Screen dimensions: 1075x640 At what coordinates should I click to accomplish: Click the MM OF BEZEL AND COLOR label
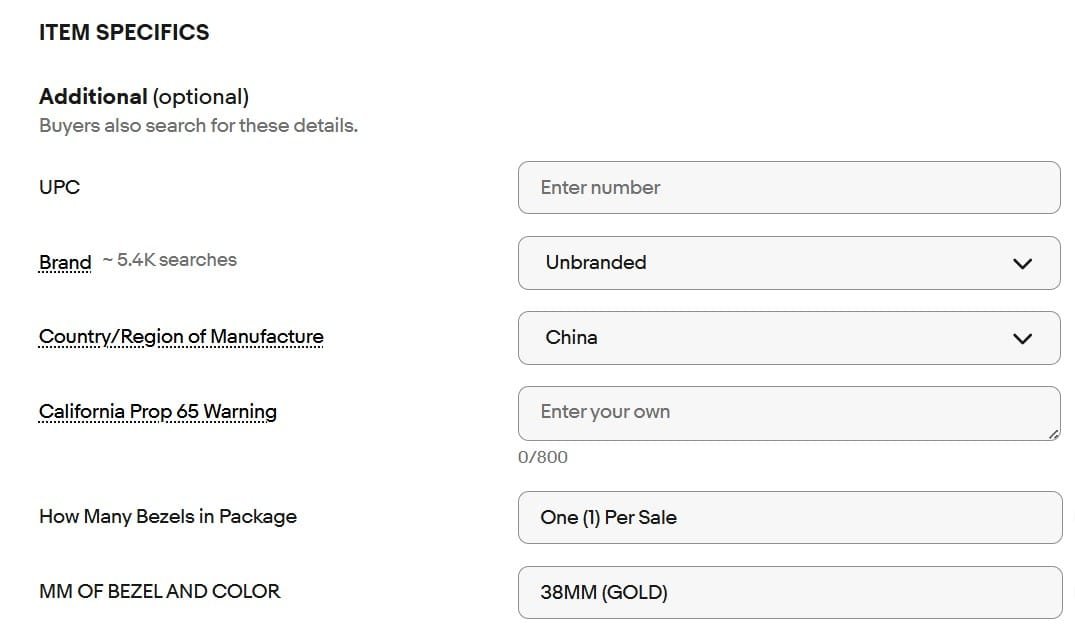pos(160,592)
